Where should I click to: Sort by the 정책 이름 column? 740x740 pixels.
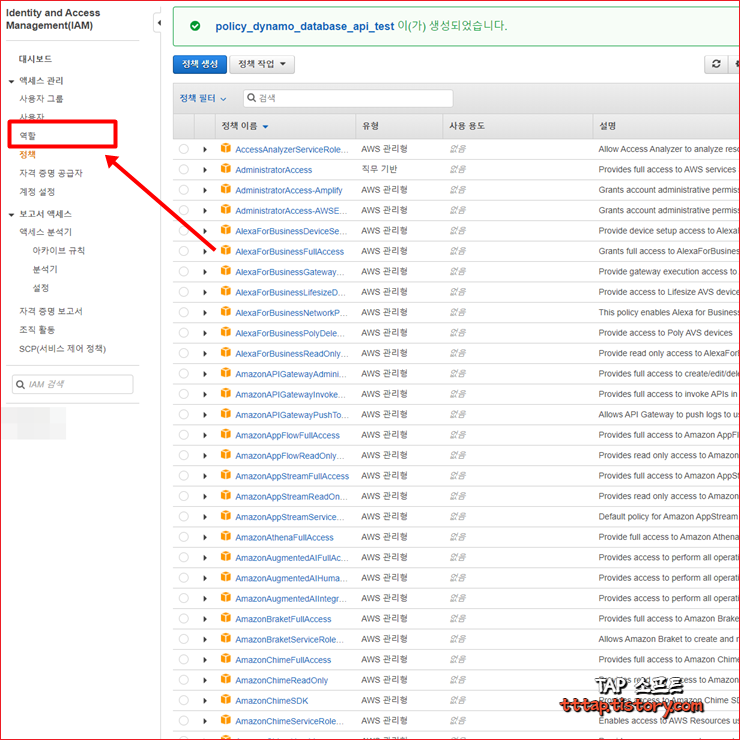[x=245, y=126]
